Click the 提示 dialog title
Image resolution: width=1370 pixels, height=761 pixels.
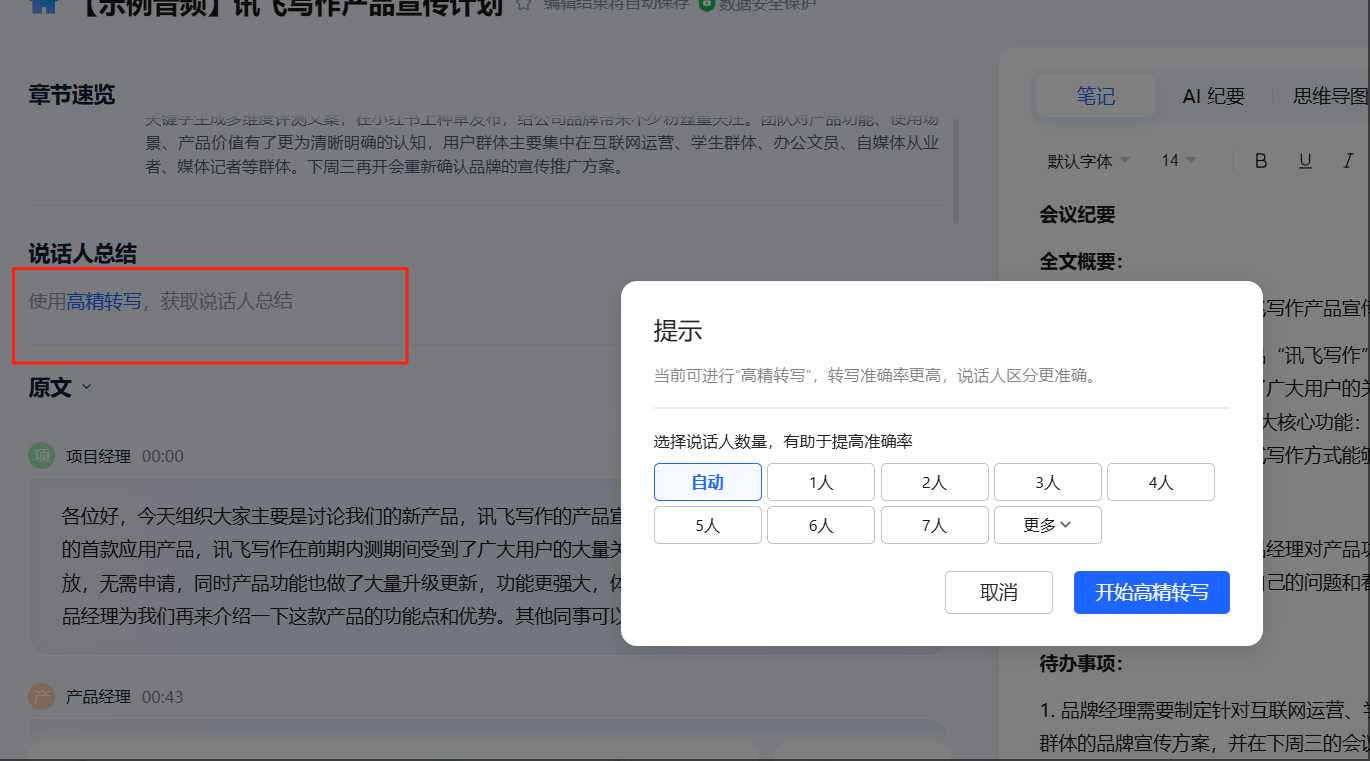678,331
